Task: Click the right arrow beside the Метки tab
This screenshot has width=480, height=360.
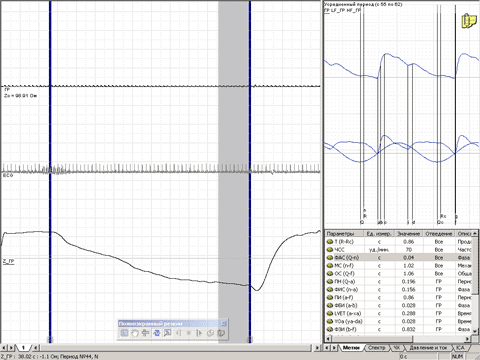Action: tap(335, 348)
